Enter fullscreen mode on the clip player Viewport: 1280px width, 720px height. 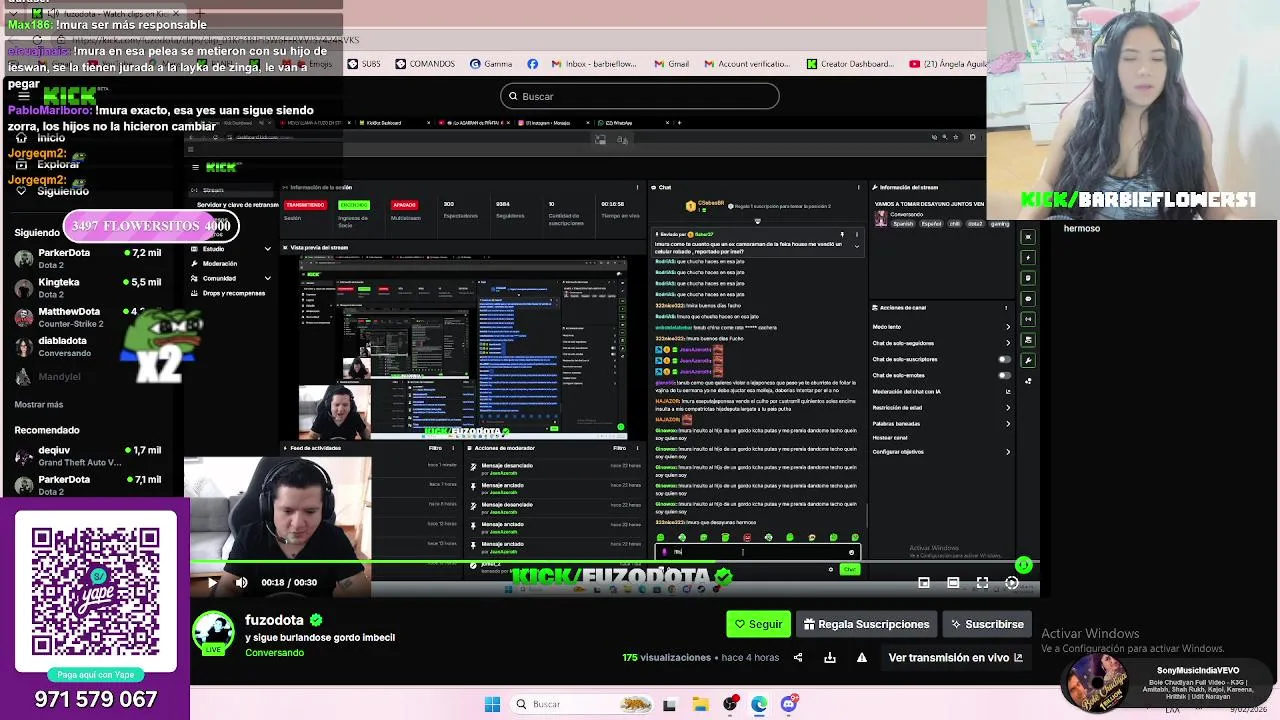982,582
